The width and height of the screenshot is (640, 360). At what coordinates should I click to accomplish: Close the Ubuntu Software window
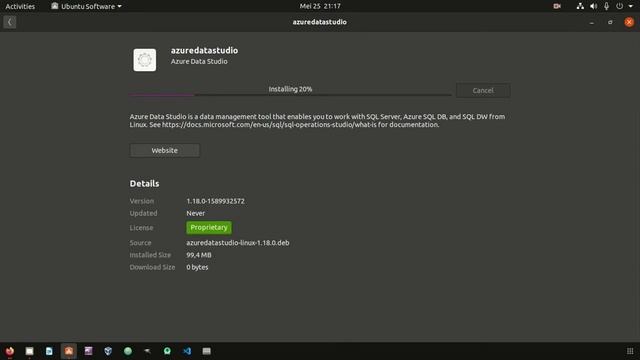pyautogui.click(x=629, y=22)
